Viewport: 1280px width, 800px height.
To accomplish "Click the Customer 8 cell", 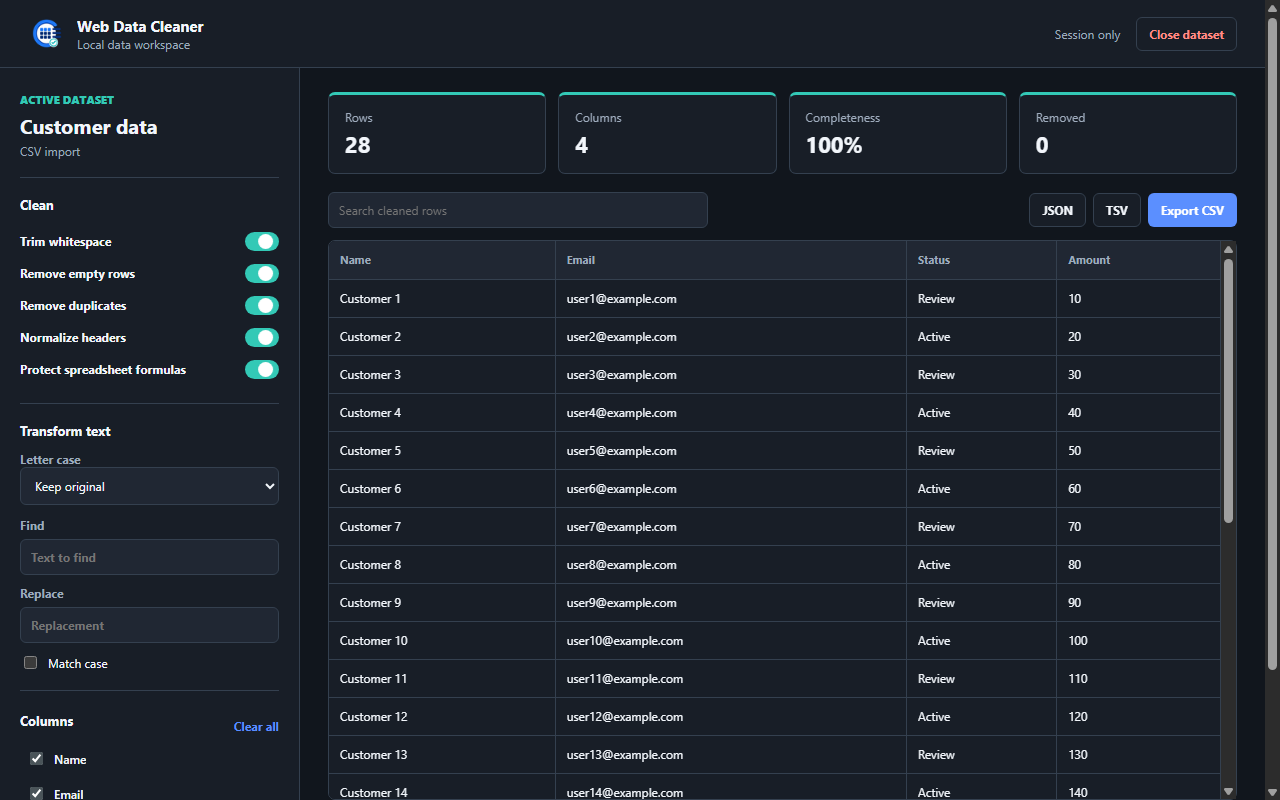I will tap(442, 565).
